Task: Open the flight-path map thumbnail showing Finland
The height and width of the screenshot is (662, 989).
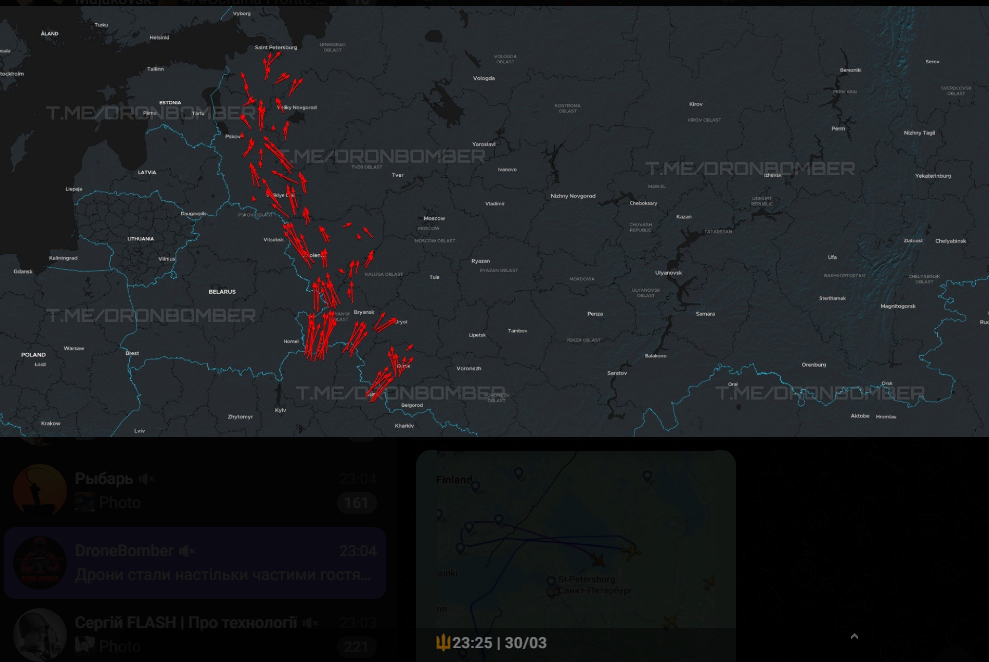Action: point(575,540)
